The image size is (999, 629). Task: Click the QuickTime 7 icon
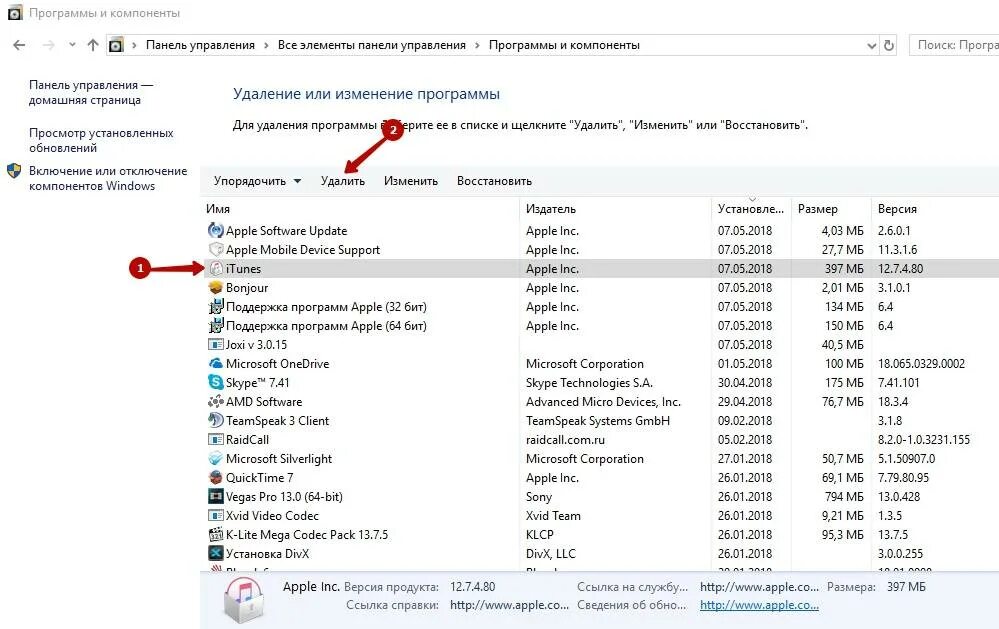(x=216, y=477)
